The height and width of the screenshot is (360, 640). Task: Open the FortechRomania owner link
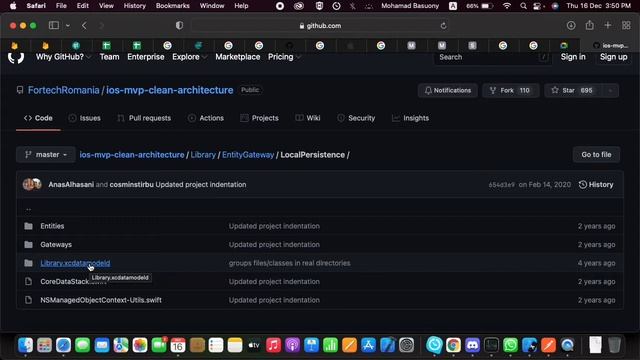coord(64,90)
